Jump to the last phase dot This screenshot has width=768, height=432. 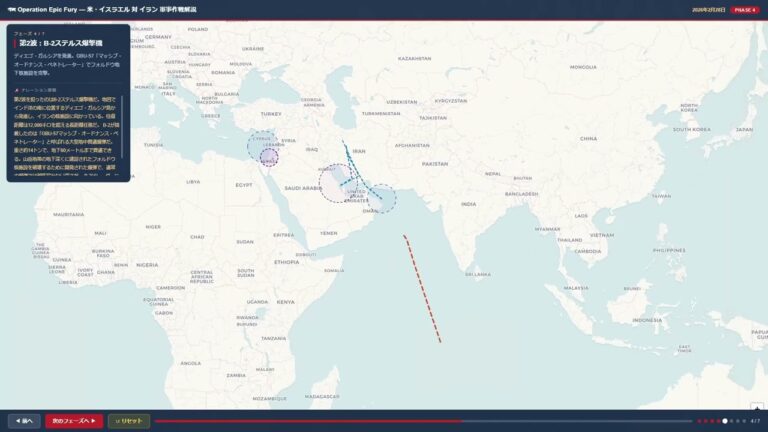[745, 421]
